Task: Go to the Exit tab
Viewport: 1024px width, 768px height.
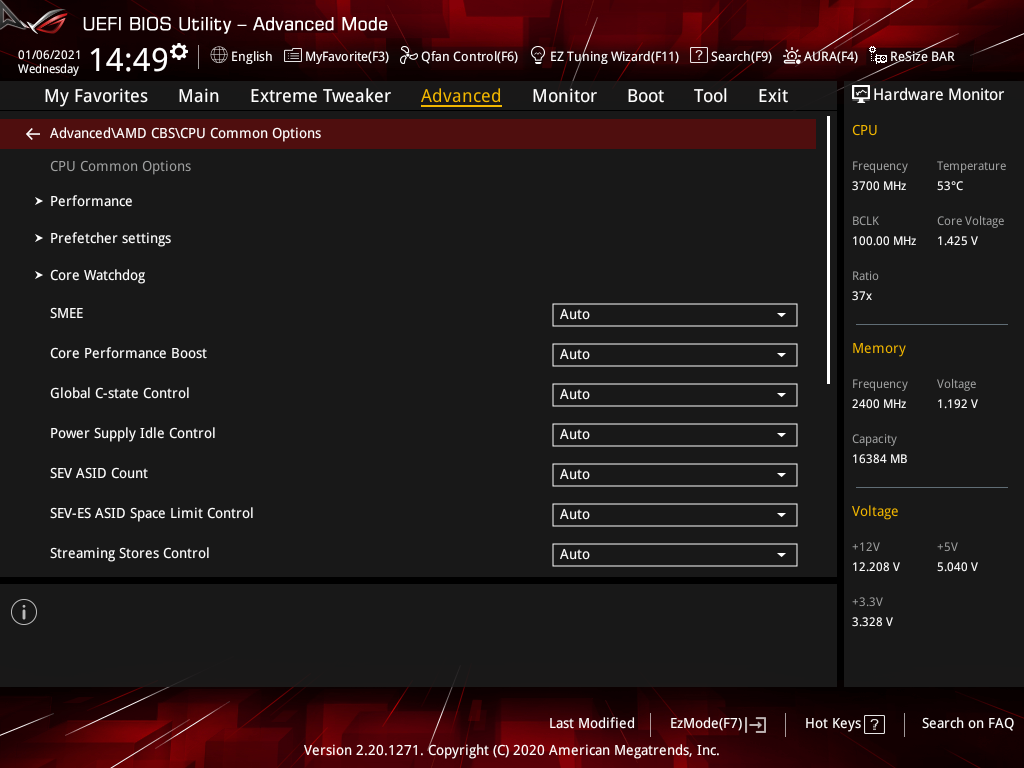Action: point(773,96)
